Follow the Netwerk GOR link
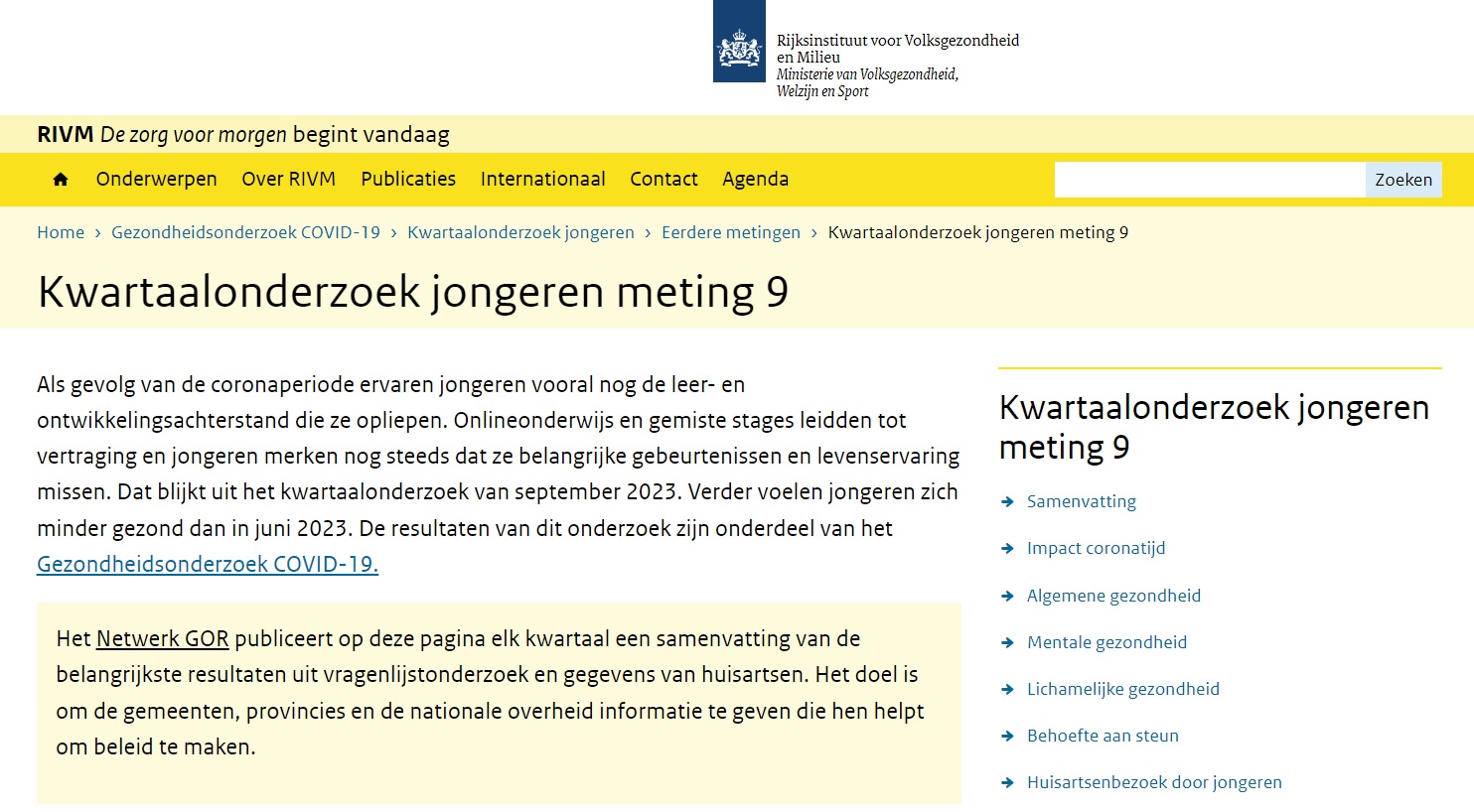The image size is (1474, 812). 162,639
